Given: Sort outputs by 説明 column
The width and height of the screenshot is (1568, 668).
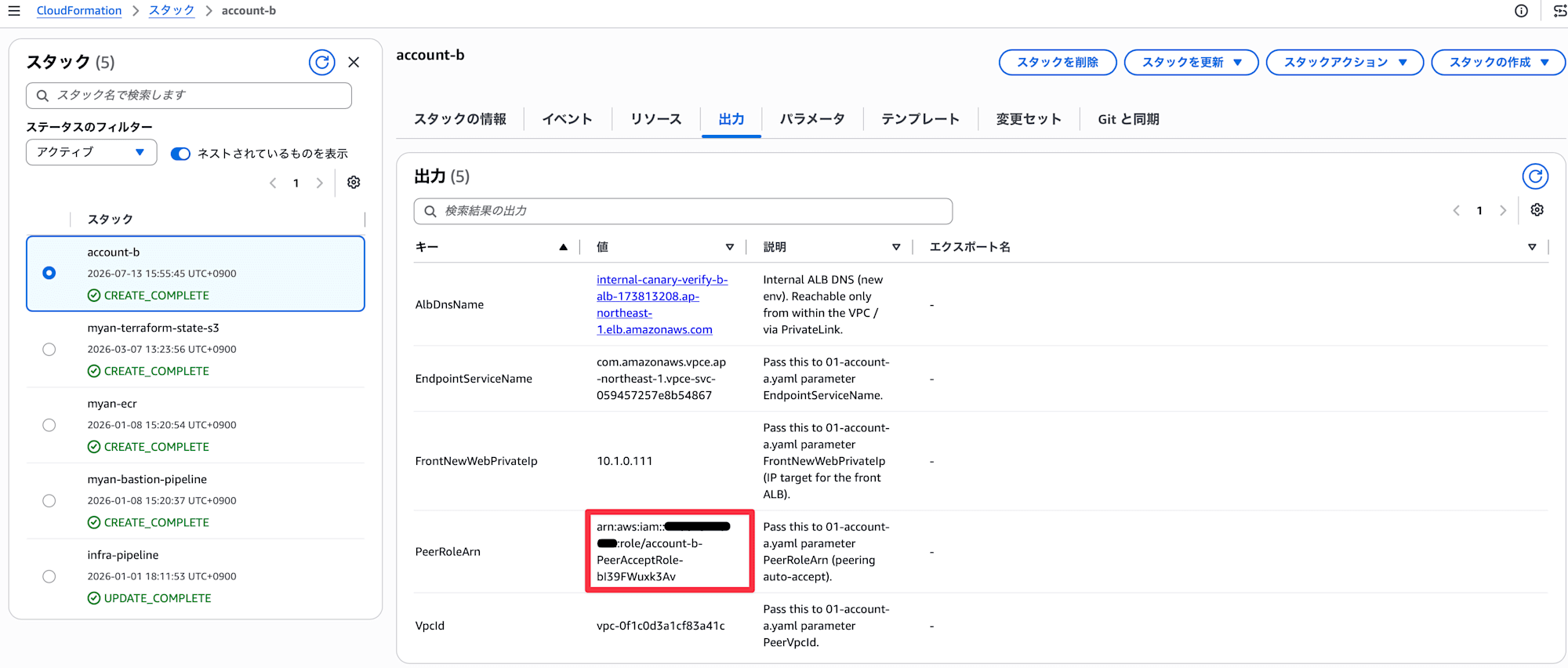Looking at the screenshot, I should 896,247.
